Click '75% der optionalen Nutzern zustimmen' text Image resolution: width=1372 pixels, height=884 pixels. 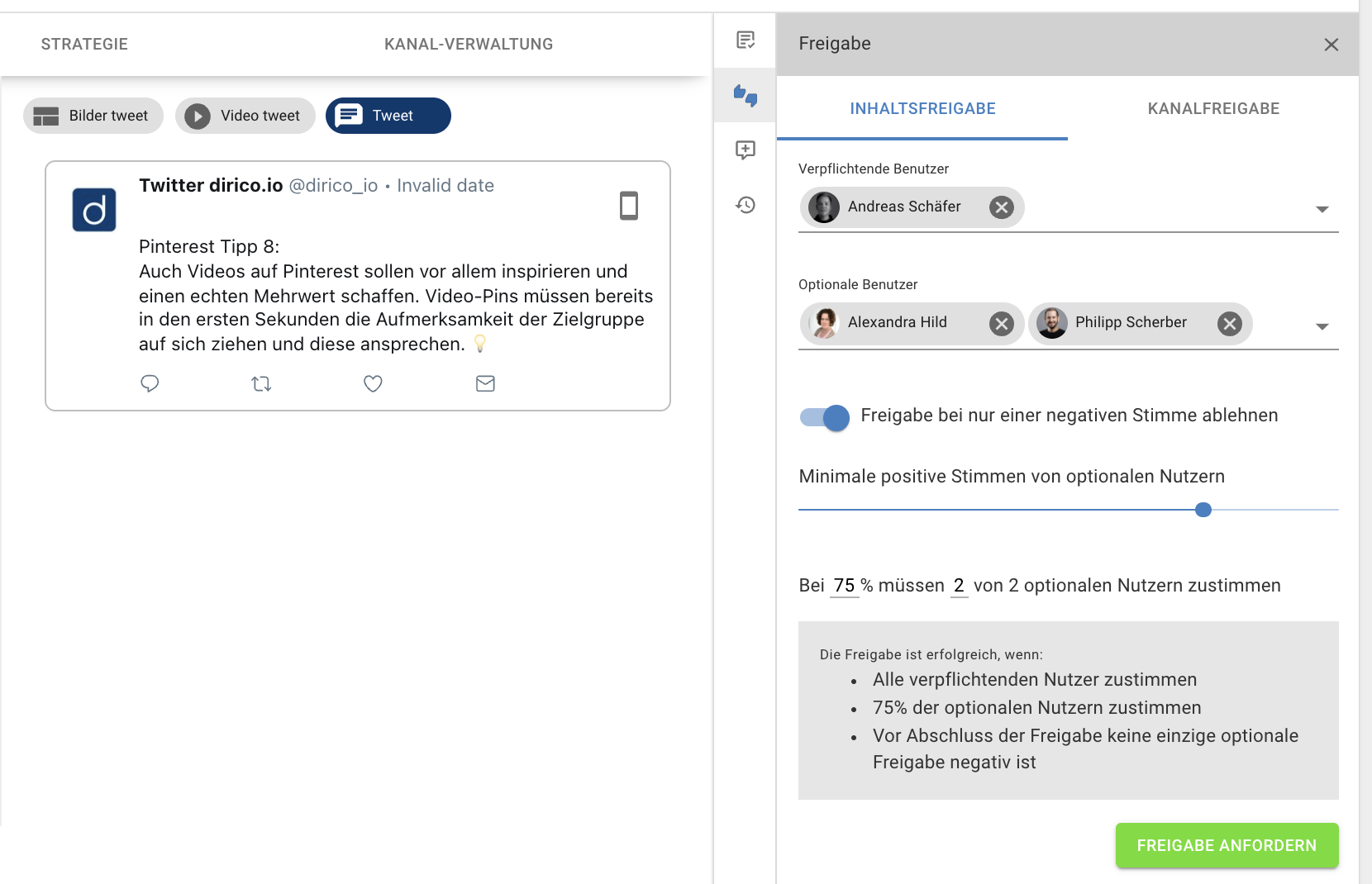click(1037, 708)
